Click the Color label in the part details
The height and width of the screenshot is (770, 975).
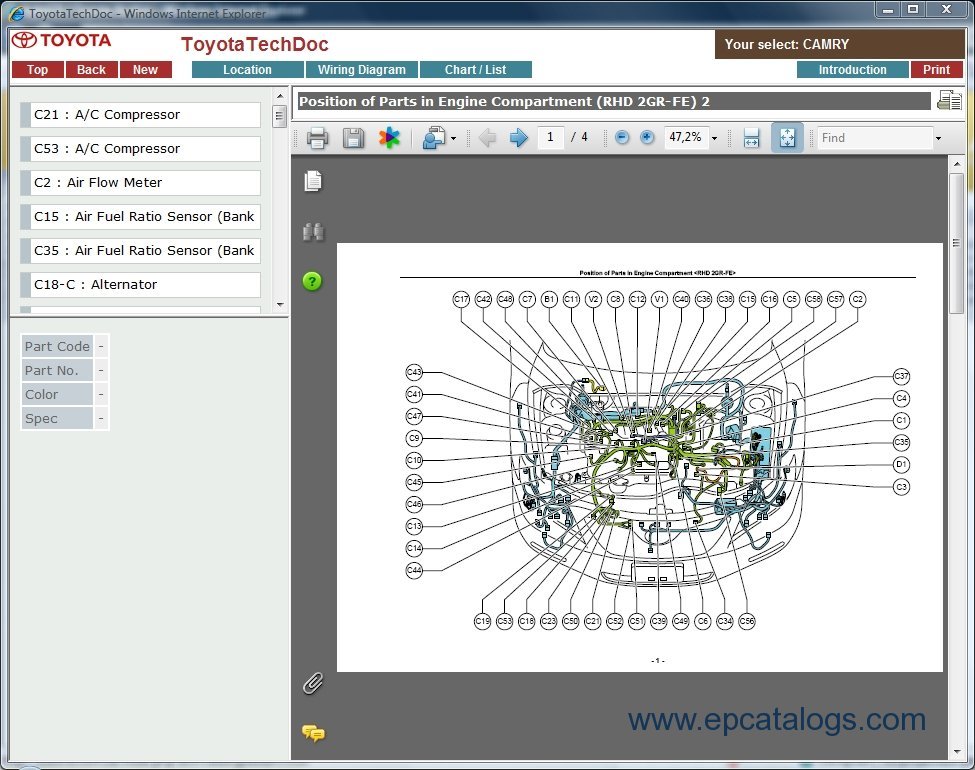57,394
